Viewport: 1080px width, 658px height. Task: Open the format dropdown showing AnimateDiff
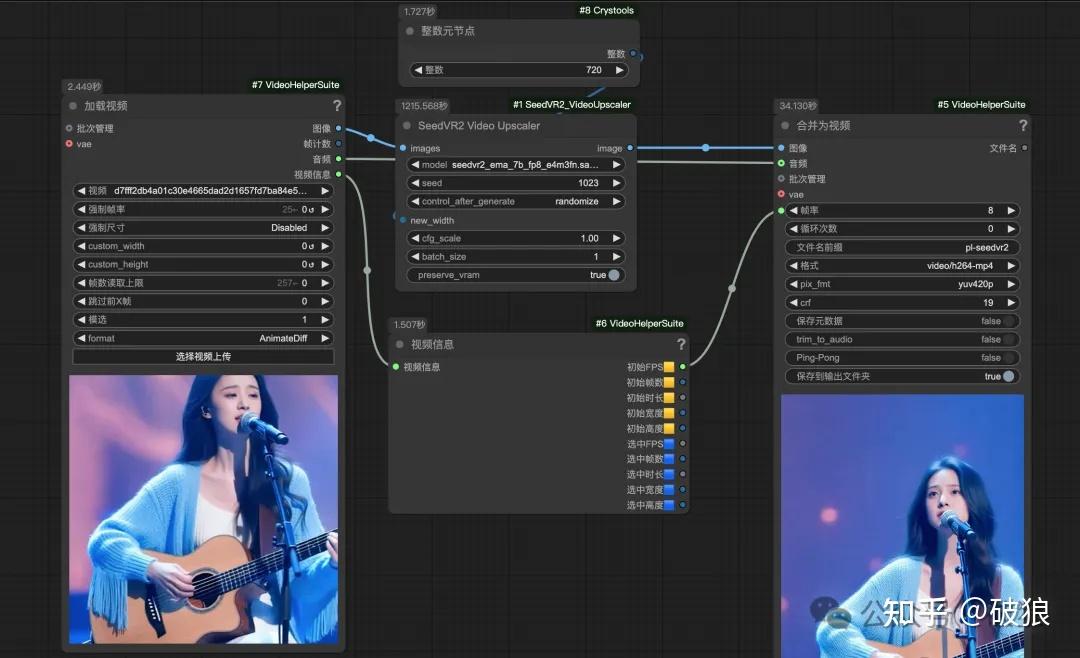(x=202, y=338)
